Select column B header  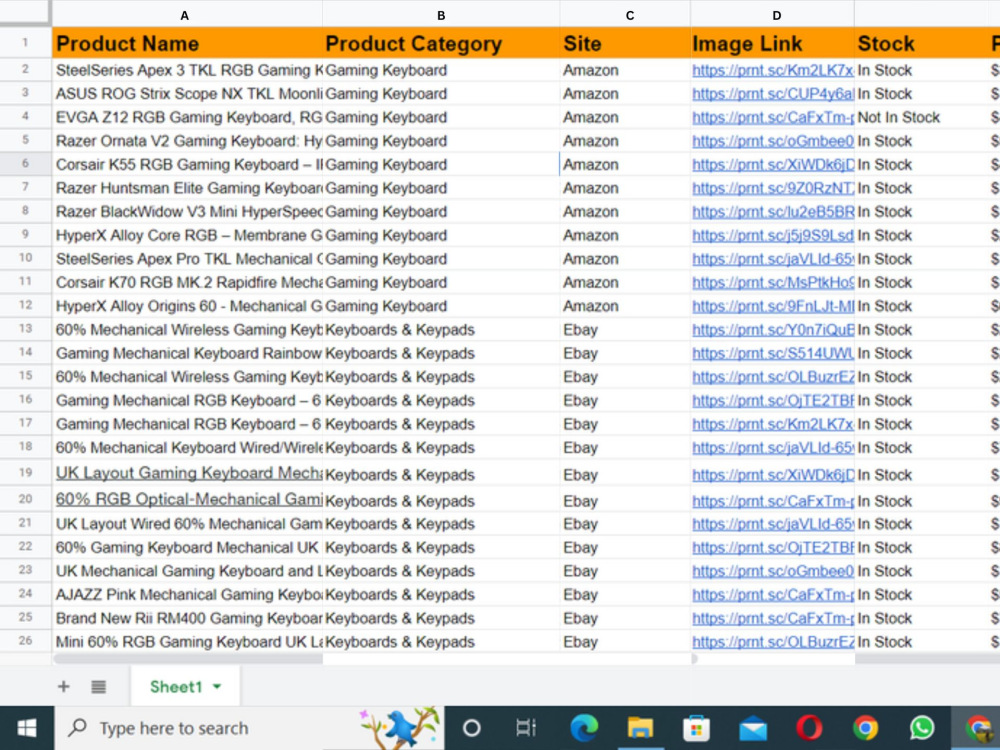441,15
